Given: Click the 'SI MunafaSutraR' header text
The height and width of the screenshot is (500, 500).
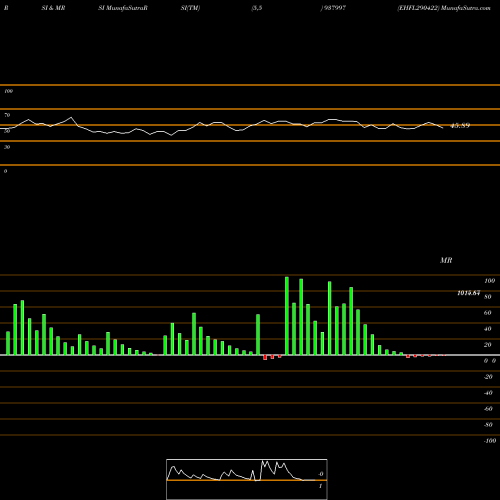Looking at the screenshot, I should (x=123, y=8).
